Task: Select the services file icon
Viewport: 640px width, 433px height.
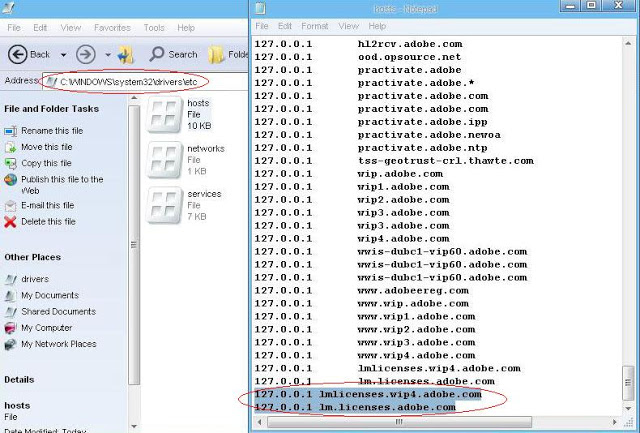Action: click(164, 205)
